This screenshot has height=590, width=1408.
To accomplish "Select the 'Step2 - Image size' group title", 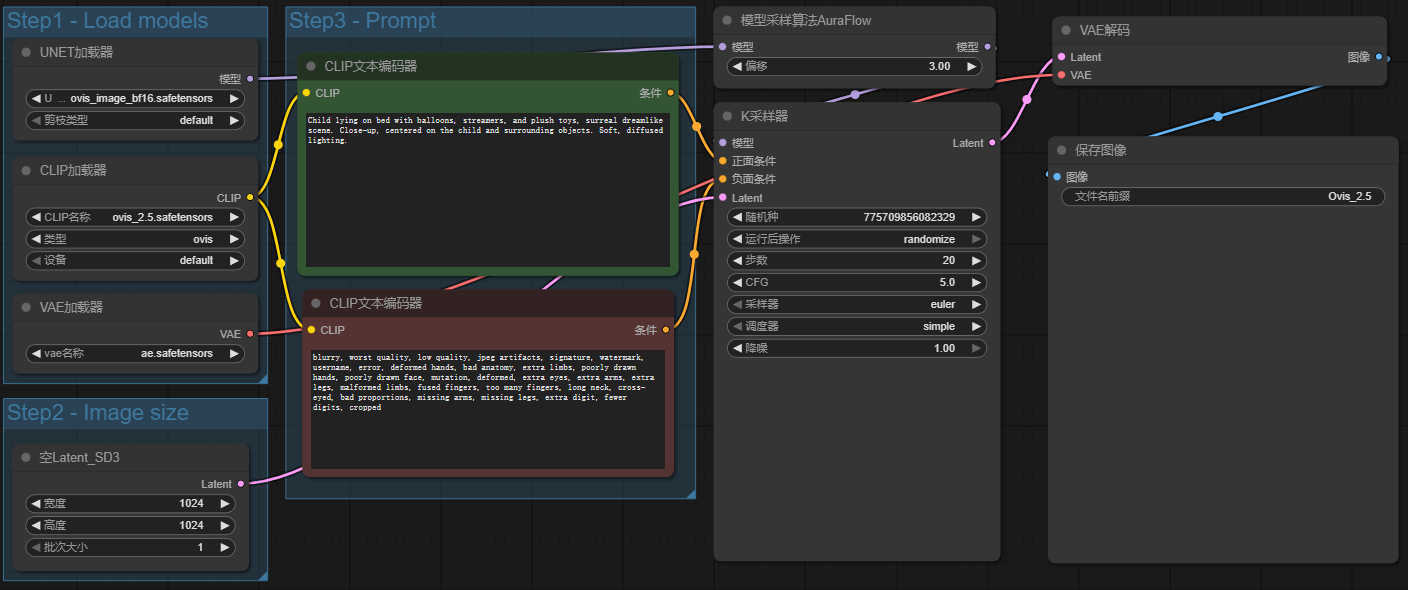I will point(98,412).
